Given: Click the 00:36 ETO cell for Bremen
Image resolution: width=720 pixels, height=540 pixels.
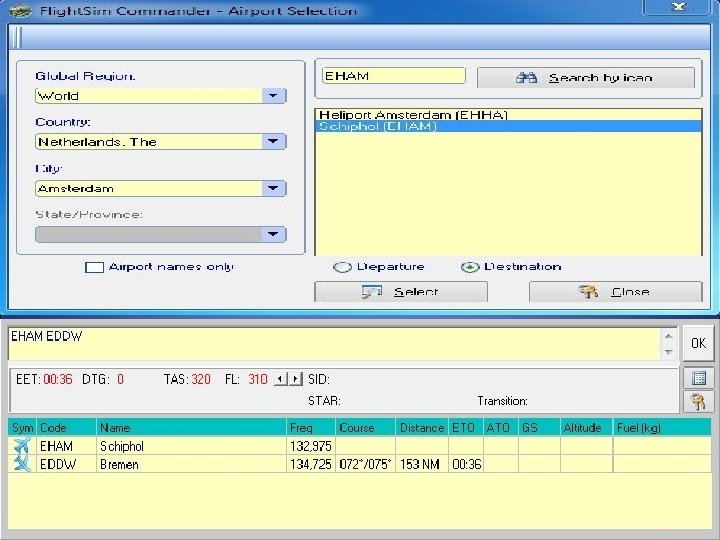Looking at the screenshot, I should click(466, 464).
